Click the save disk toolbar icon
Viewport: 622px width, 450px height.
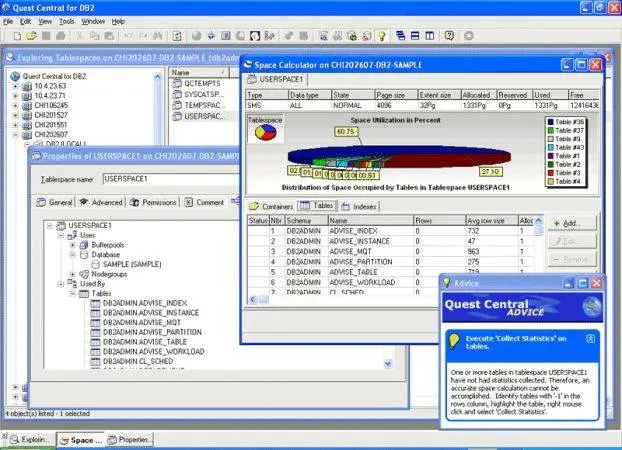pyautogui.click(x=46, y=36)
